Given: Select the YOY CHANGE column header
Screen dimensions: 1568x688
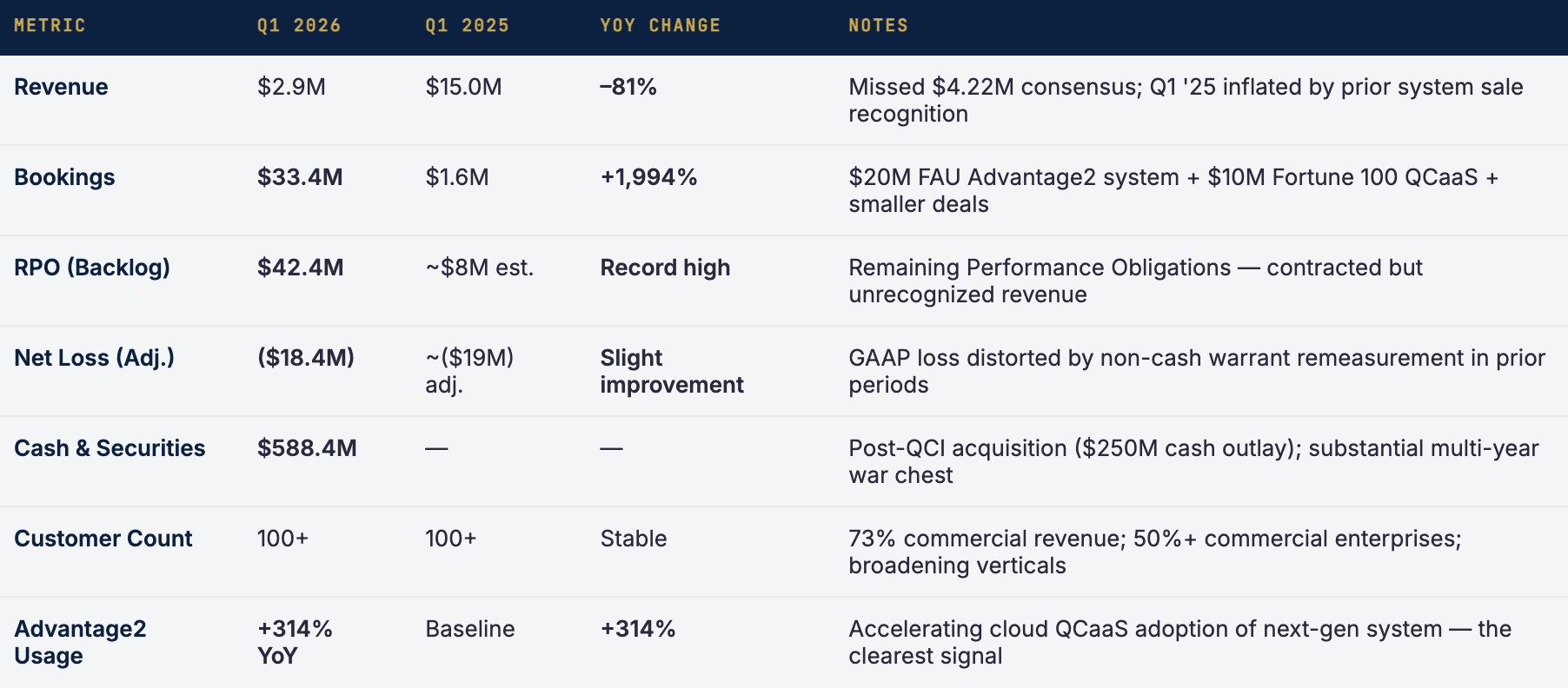Looking at the screenshot, I should (x=660, y=25).
